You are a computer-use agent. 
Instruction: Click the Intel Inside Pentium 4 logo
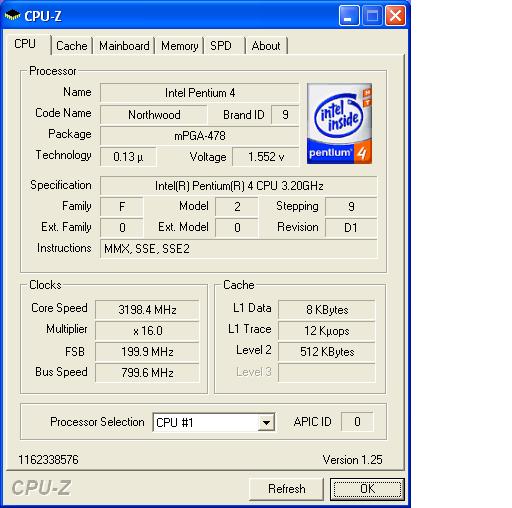pos(339,123)
